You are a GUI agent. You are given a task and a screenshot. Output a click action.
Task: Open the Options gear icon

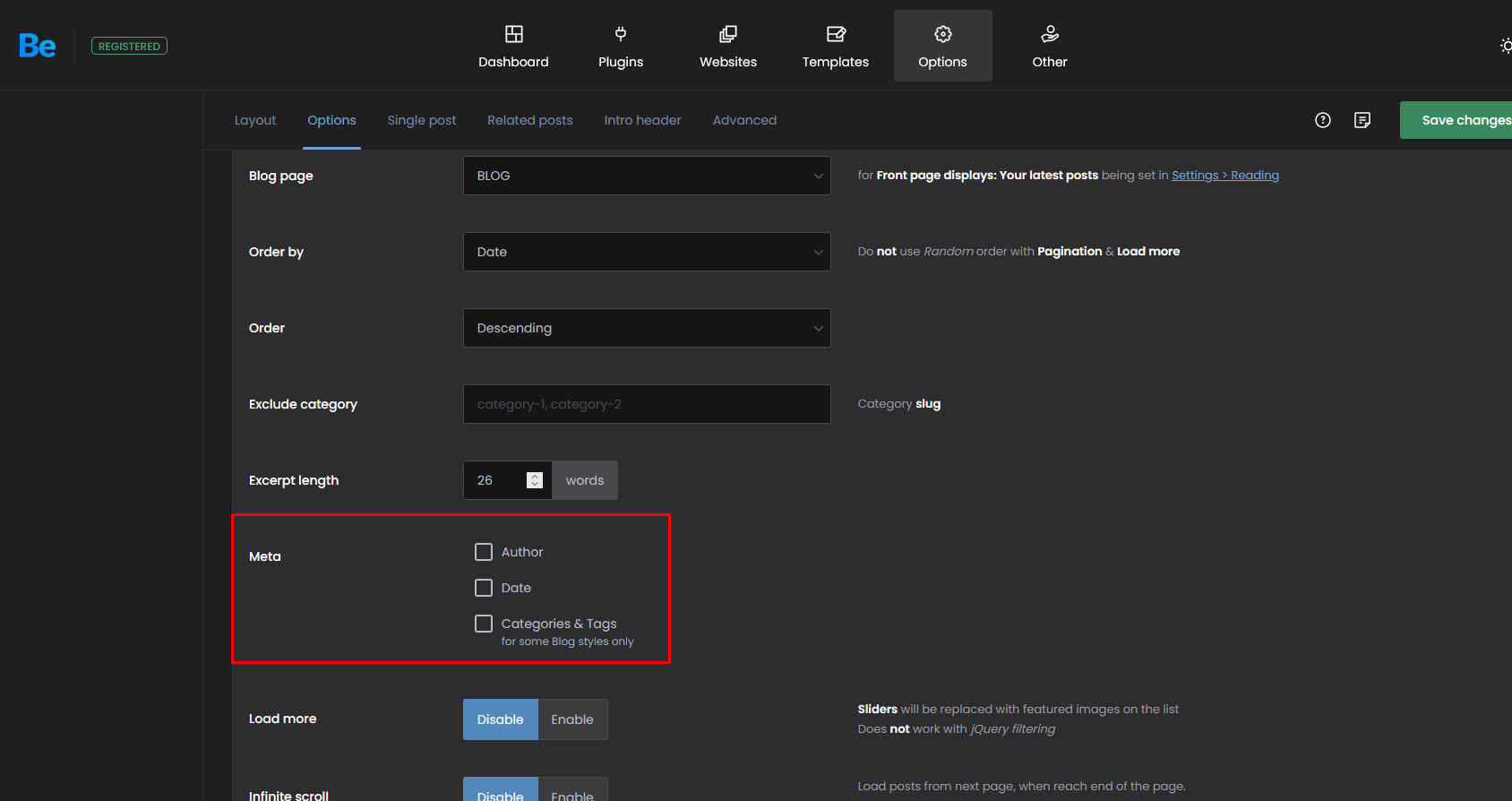943,34
